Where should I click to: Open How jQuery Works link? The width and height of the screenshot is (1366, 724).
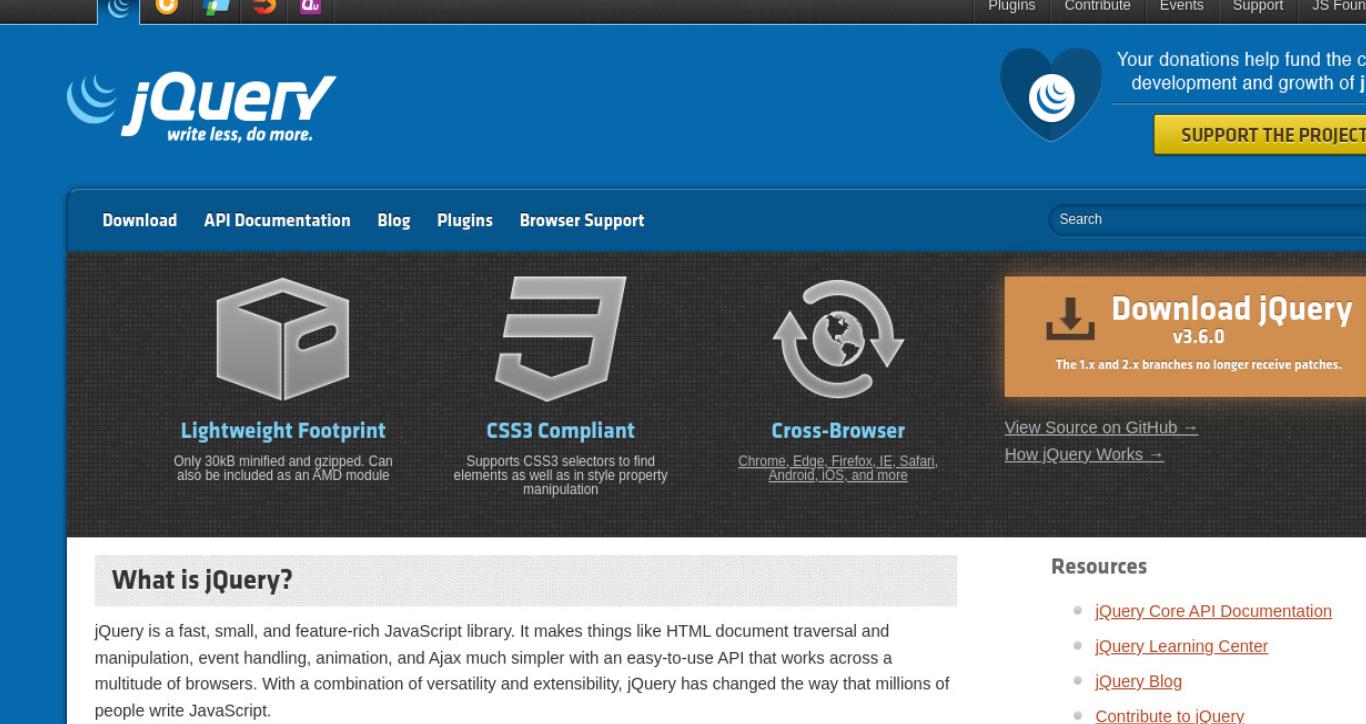coord(1084,454)
